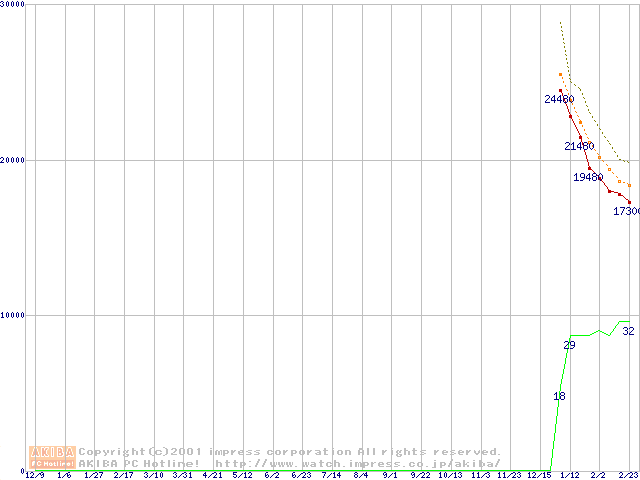Click the shop count label 32

(628, 331)
